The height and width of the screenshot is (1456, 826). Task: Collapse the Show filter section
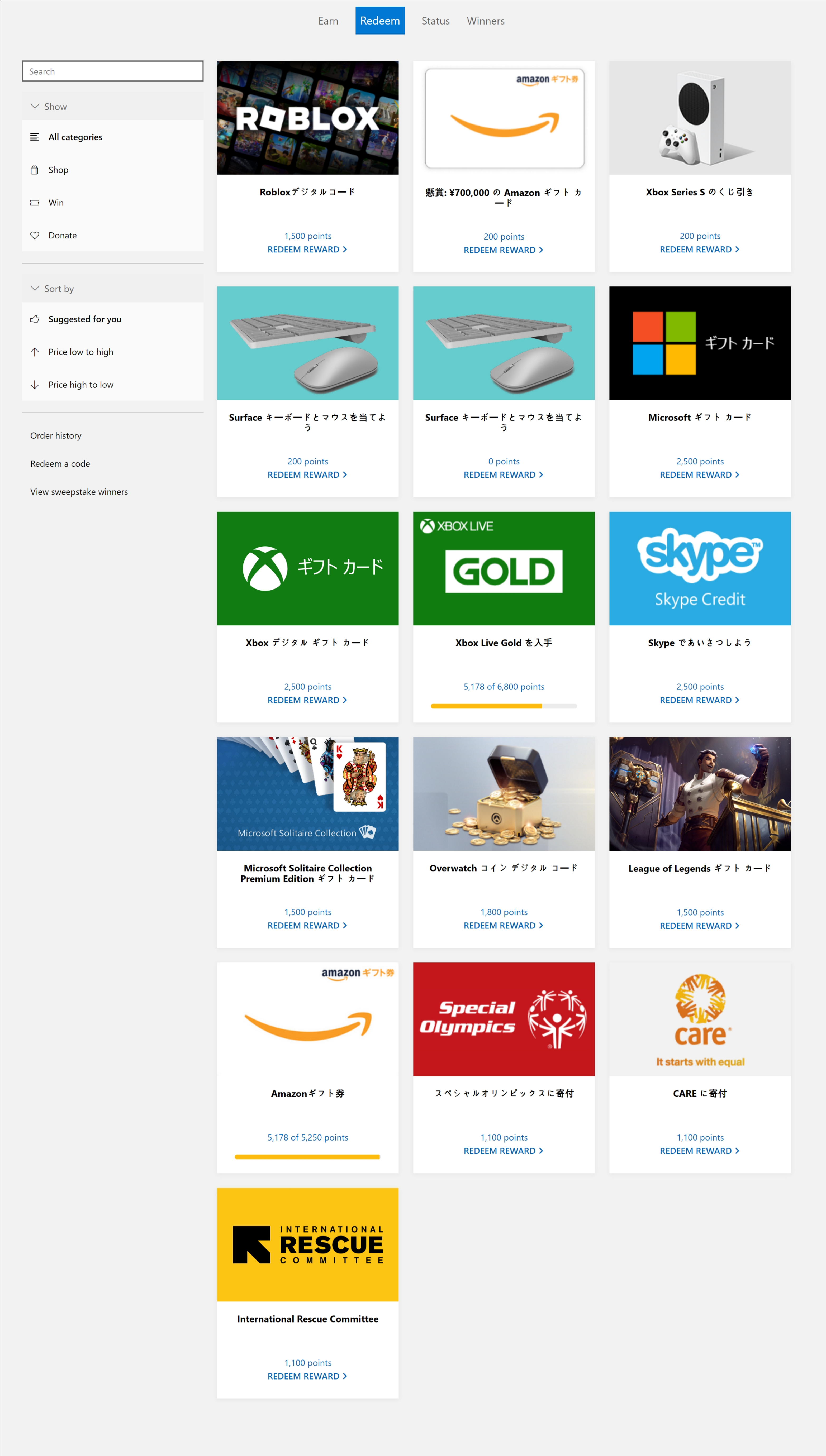click(35, 107)
